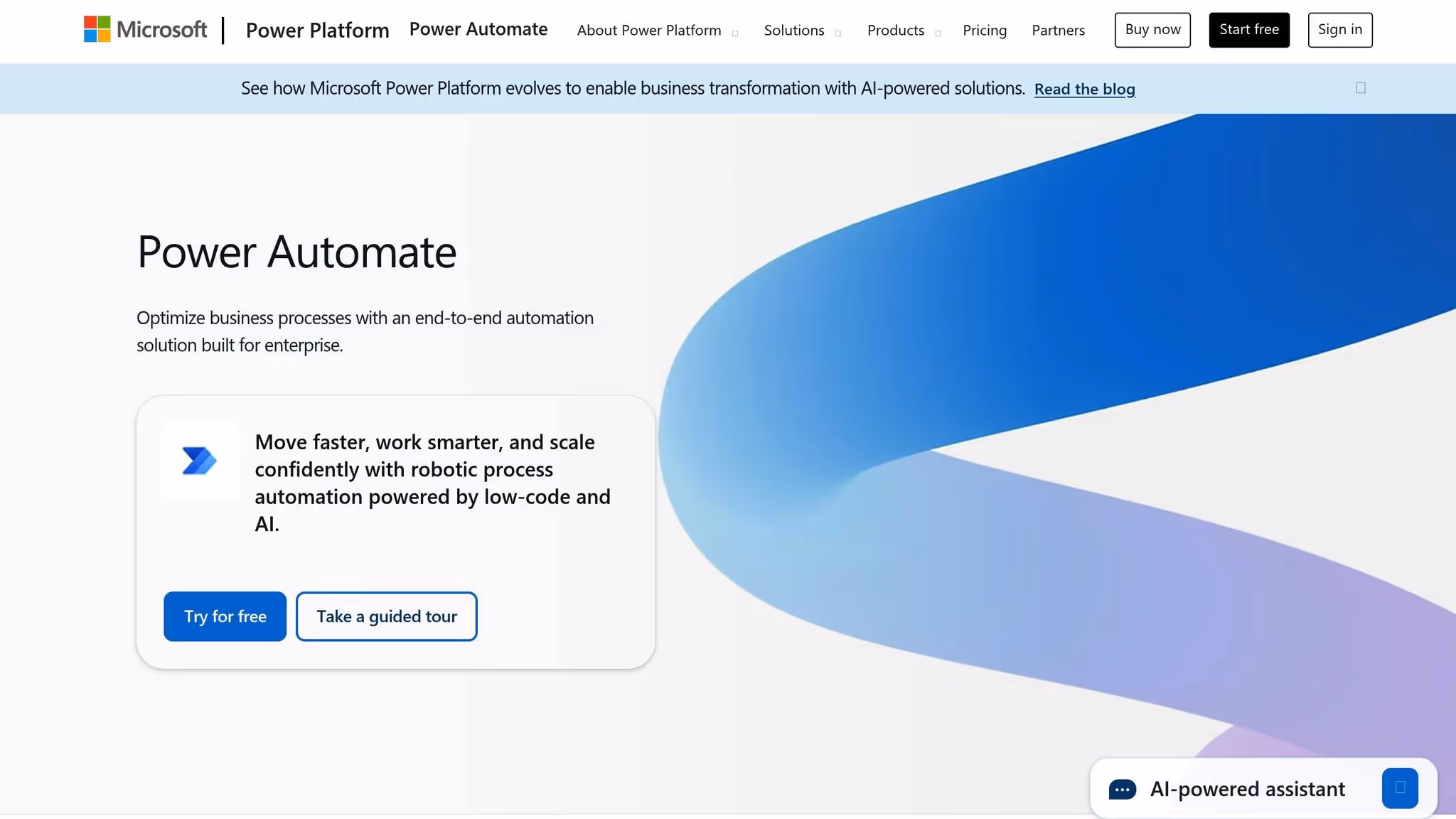The height and width of the screenshot is (819, 1456).
Task: Click the Buy now button
Action: pos(1152,29)
